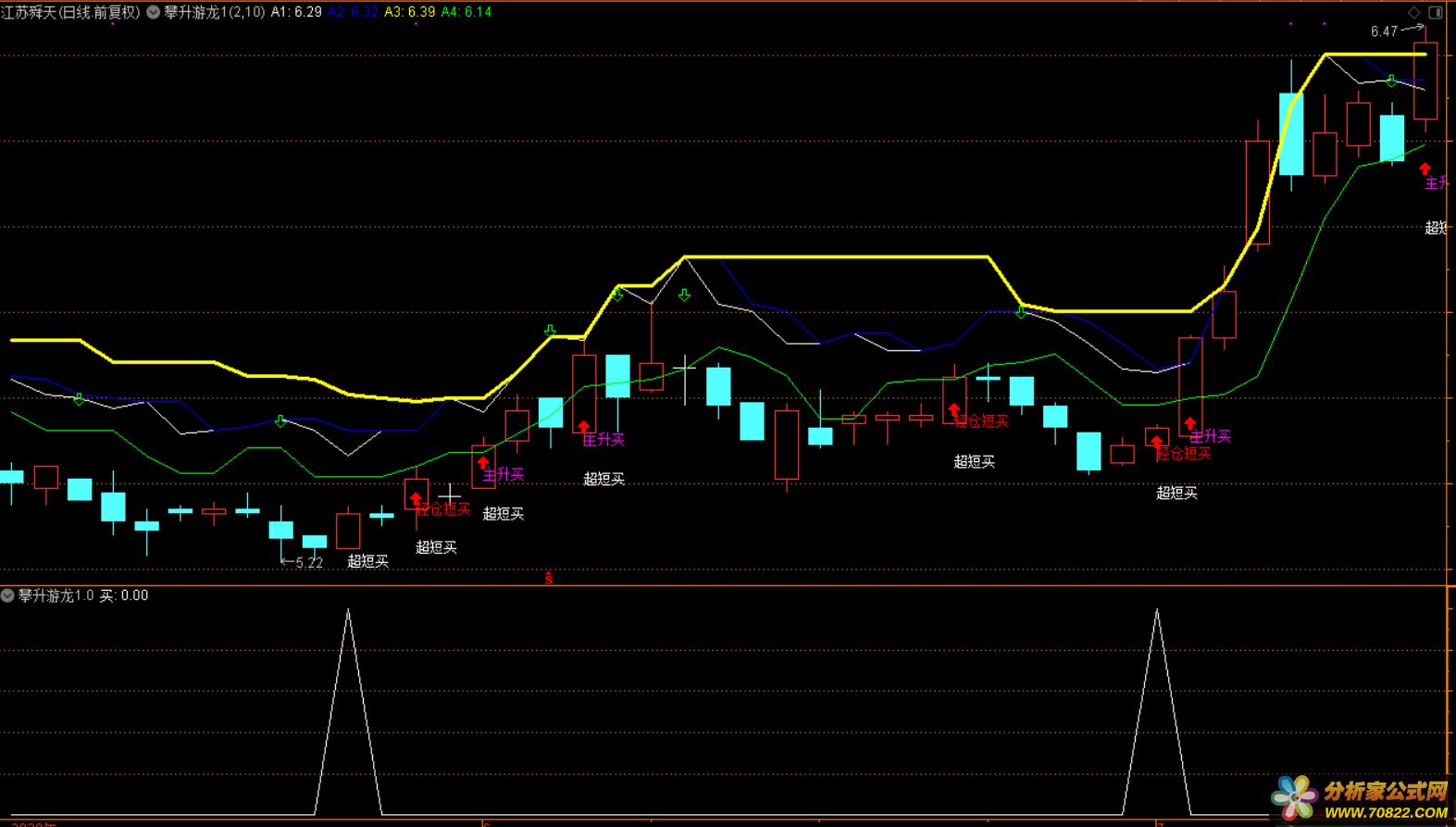This screenshot has height=827, width=1456.
Task: Click the yellow A3: 6.39 value
Action: point(410,12)
